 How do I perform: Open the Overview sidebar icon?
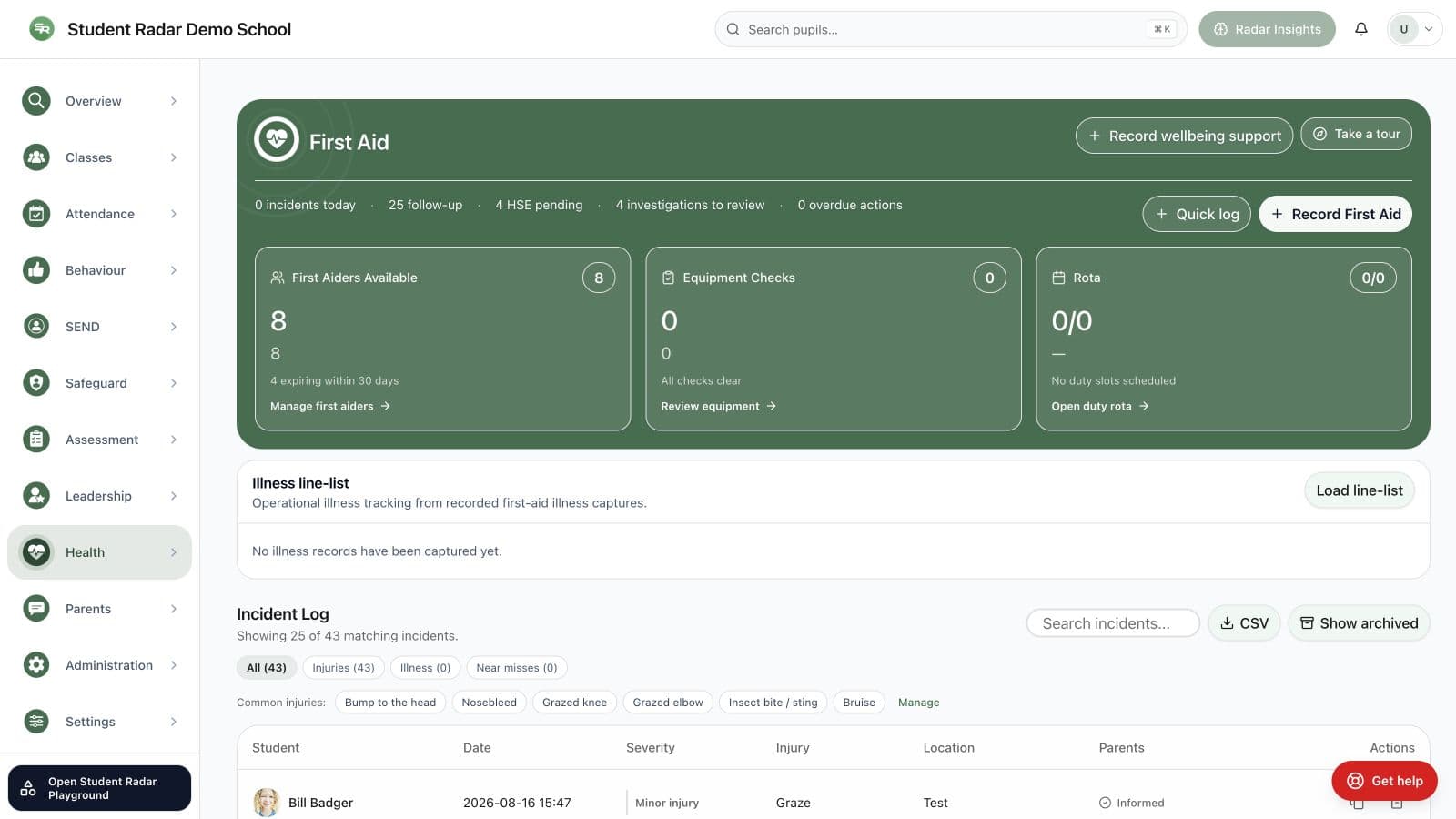coord(36,101)
